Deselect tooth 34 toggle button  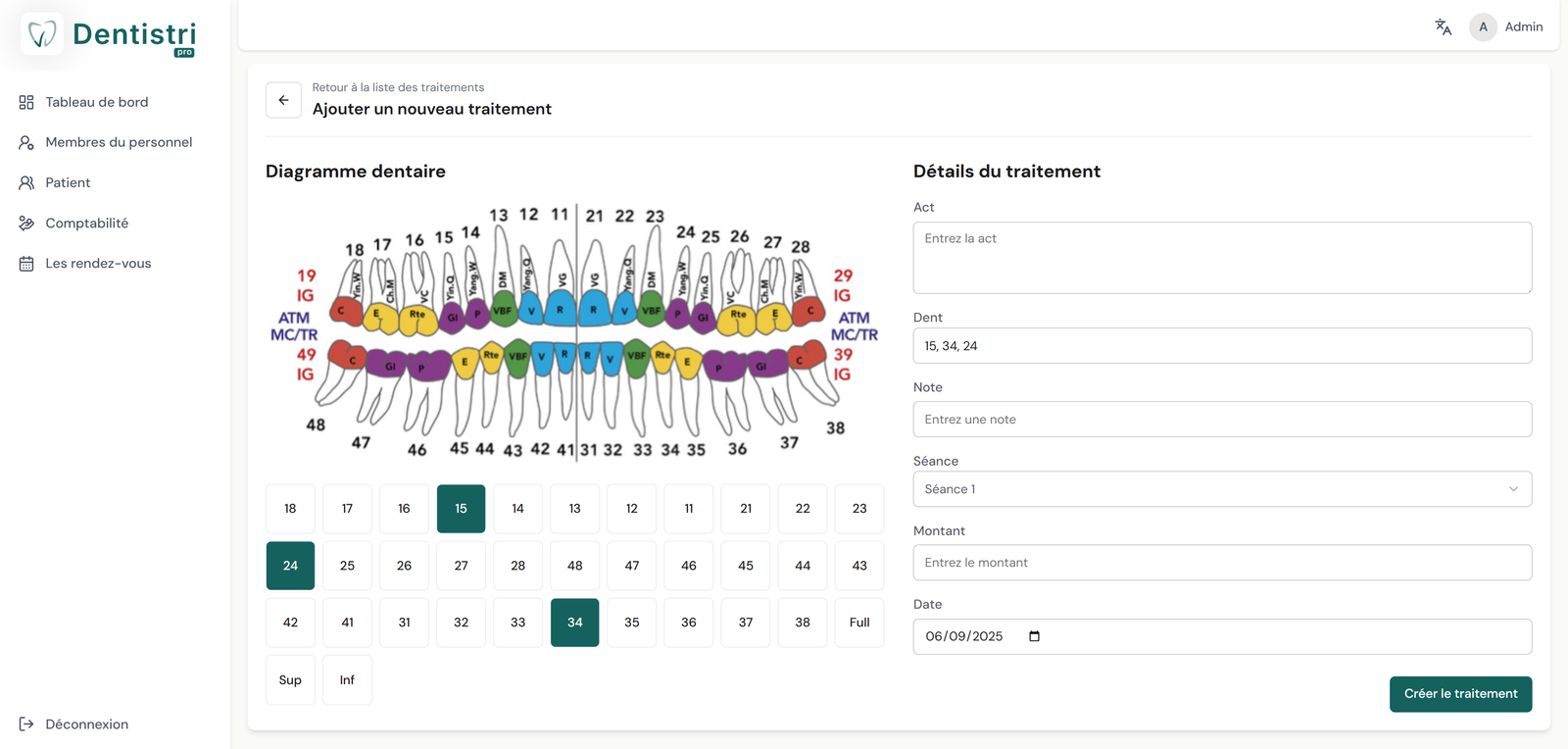point(575,623)
